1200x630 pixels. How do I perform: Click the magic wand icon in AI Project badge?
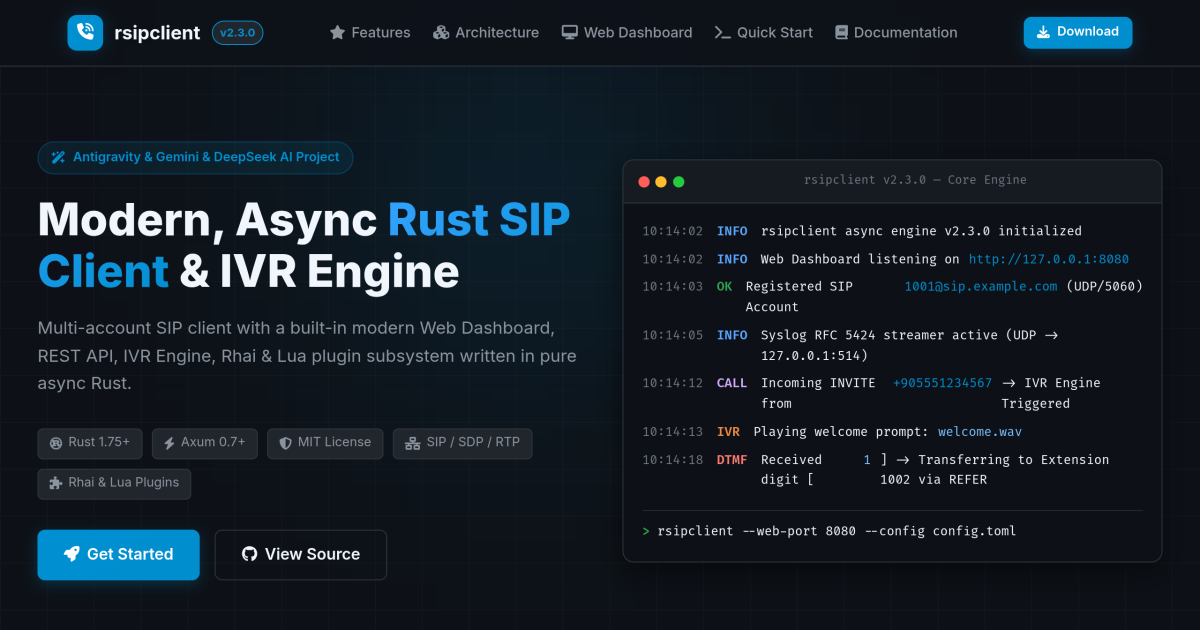58,157
